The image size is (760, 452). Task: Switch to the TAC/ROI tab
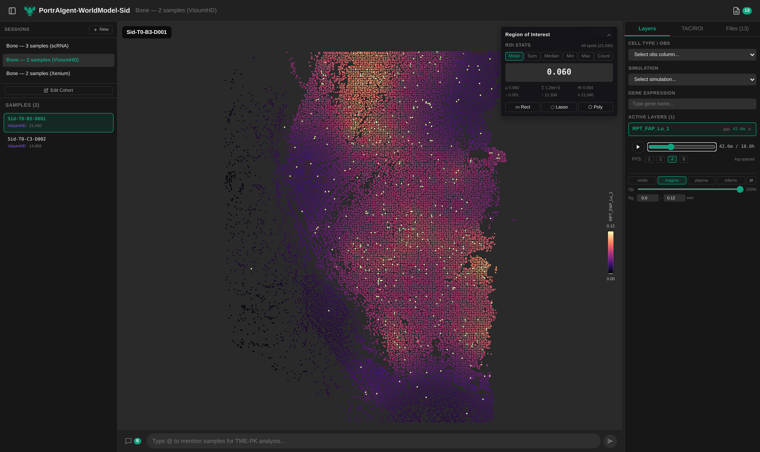[x=692, y=29]
